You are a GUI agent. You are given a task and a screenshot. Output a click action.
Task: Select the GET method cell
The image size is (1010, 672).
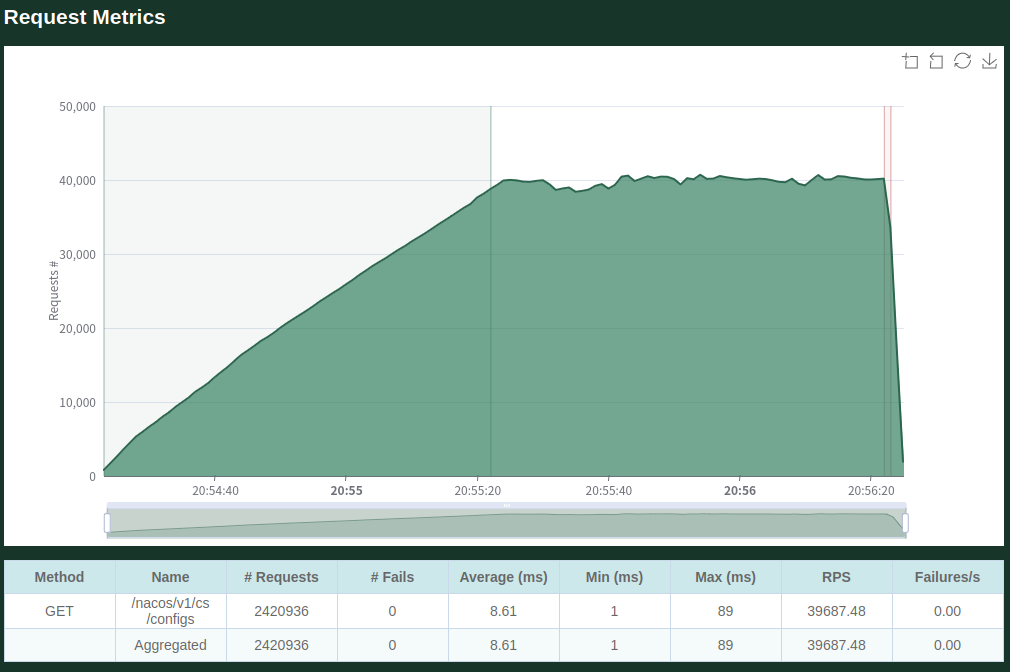point(59,611)
